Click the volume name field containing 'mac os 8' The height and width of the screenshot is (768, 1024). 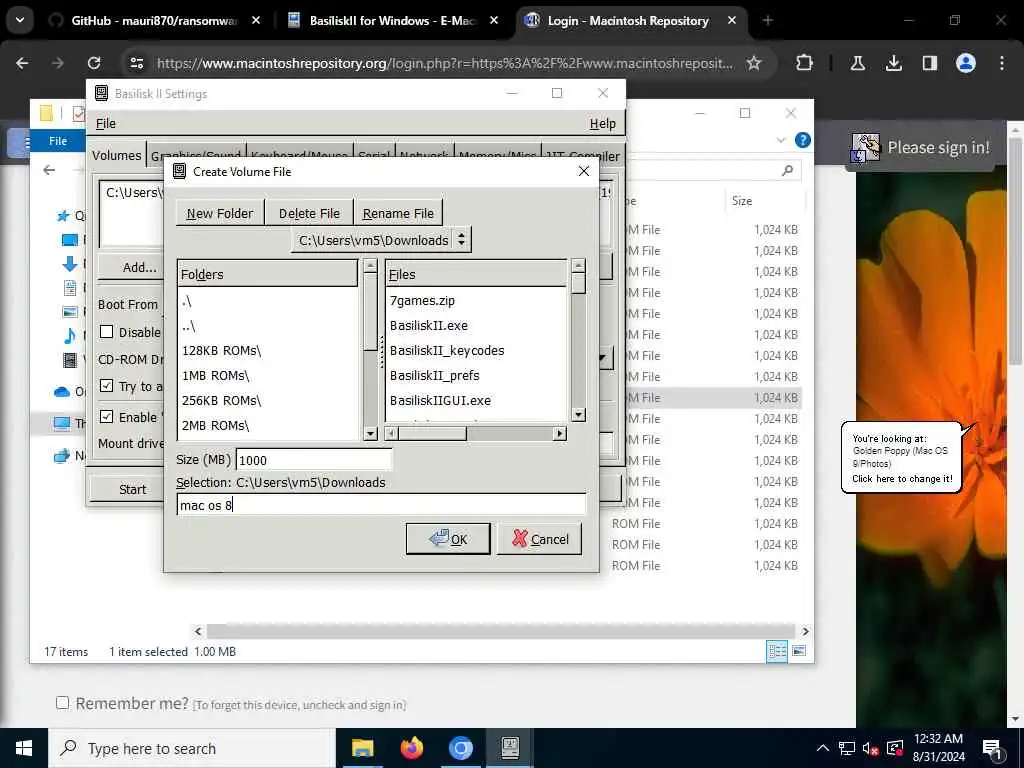[x=381, y=505]
